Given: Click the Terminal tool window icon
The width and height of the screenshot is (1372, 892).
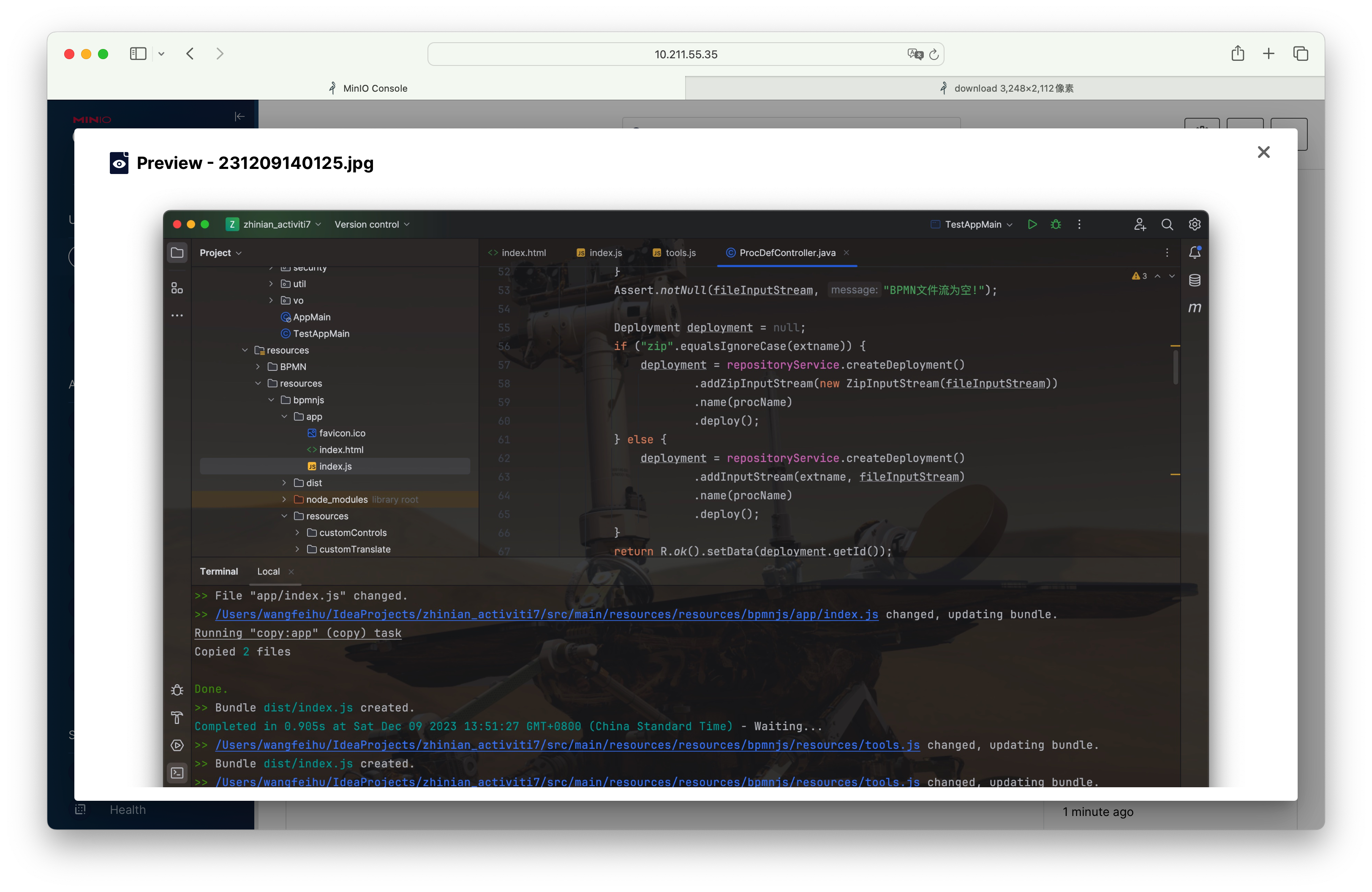Looking at the screenshot, I should coord(177,773).
